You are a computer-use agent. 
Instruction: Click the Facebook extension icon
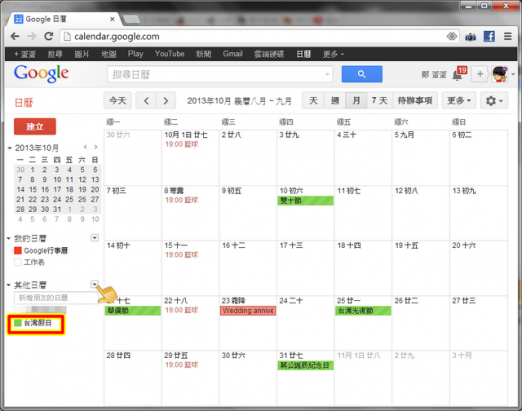pos(489,36)
